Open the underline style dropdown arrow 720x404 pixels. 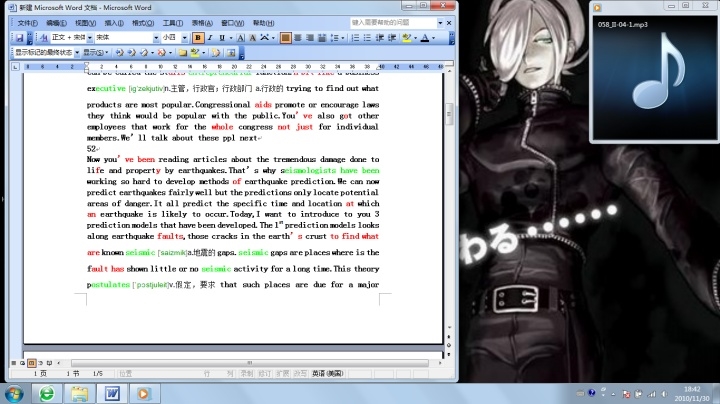(231, 38)
